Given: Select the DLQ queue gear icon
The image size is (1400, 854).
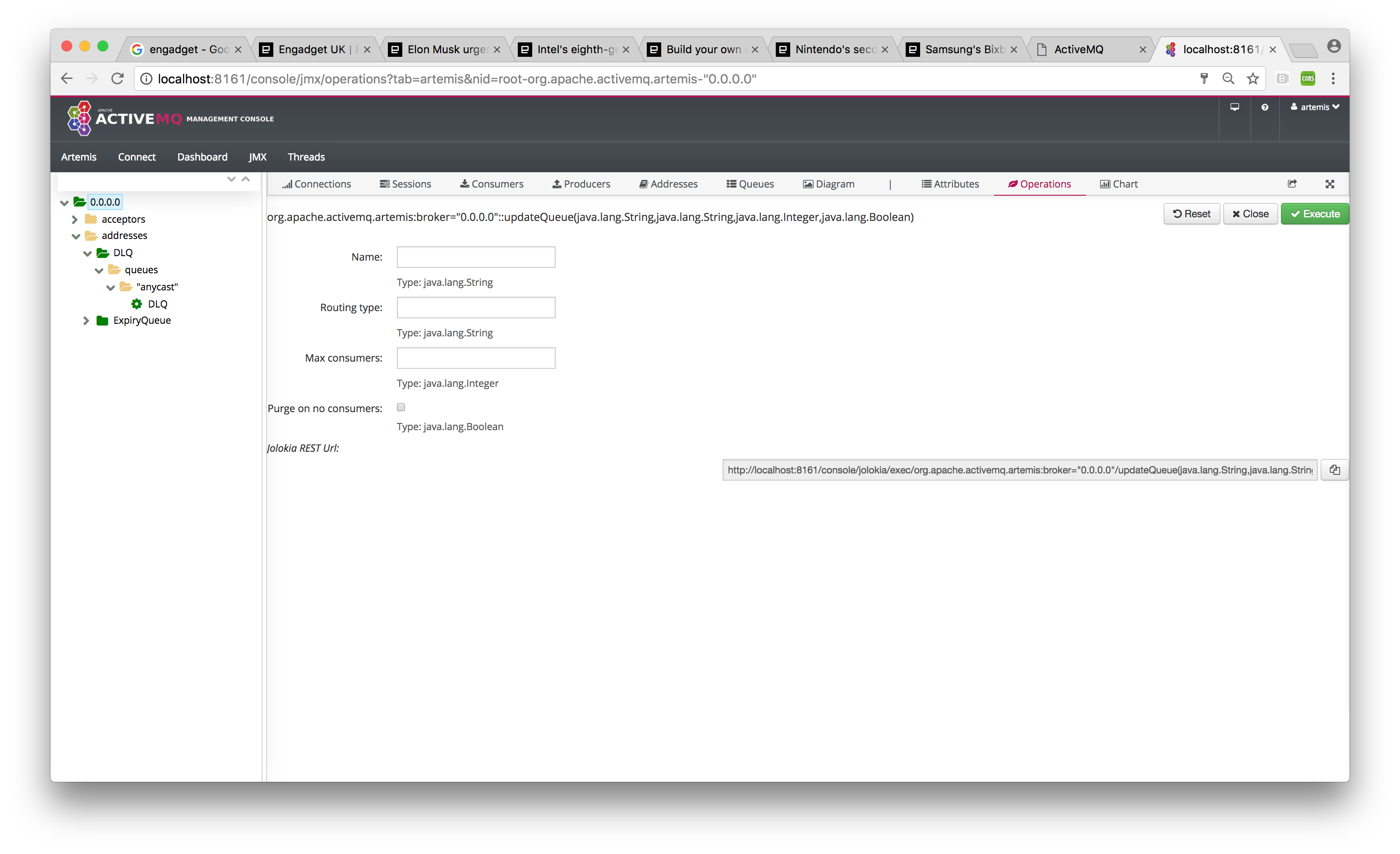Looking at the screenshot, I should pyautogui.click(x=136, y=304).
